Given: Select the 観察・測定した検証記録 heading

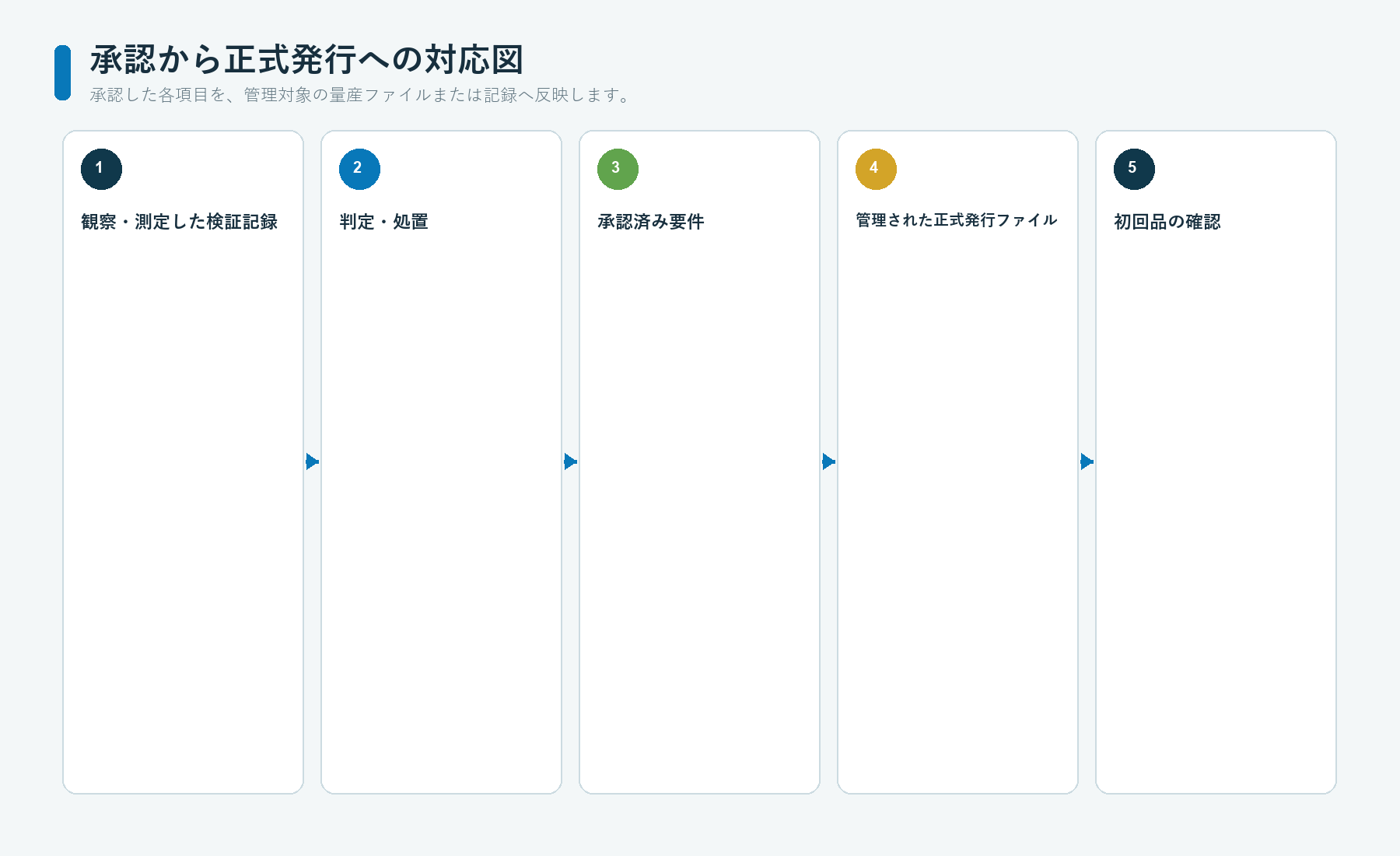Looking at the screenshot, I should [x=180, y=222].
